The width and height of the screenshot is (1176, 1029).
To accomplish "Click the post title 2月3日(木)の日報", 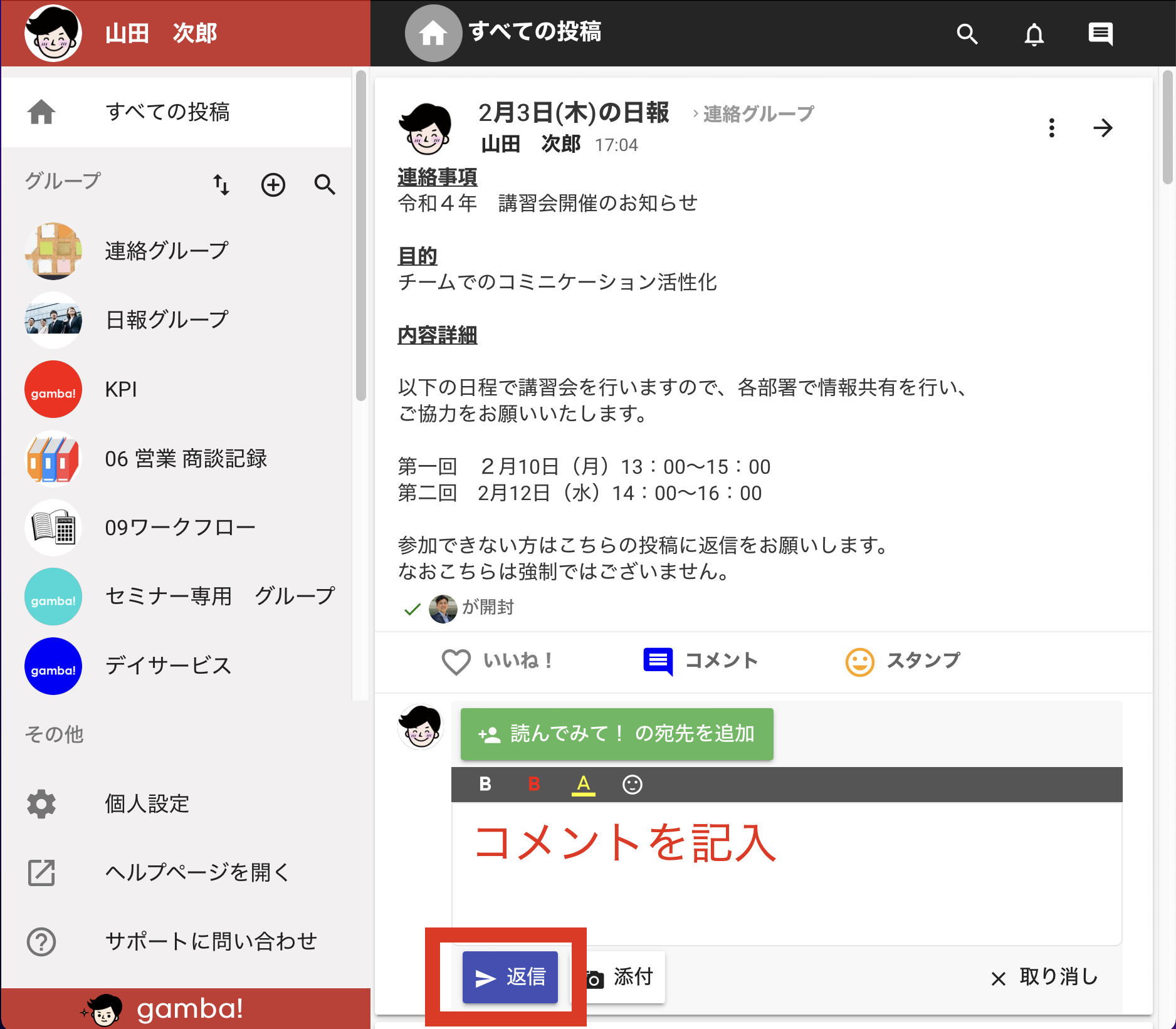I will pyautogui.click(x=574, y=113).
